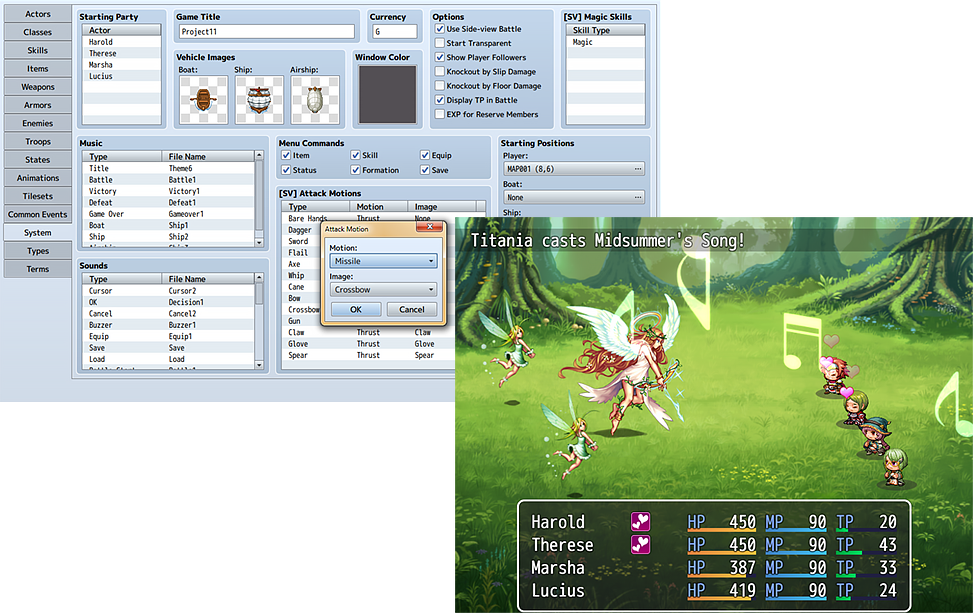
Task: Cancel the Attack Motion dialog
Action: [411, 310]
